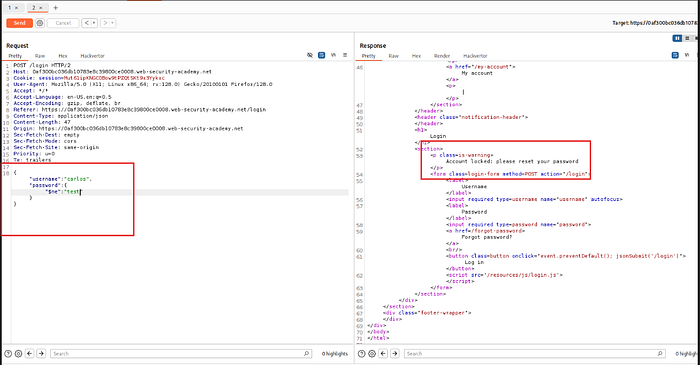Image resolution: width=700 pixels, height=365 pixels.
Task: Click magnifier icon in Request search box
Action: pyautogui.click(x=306, y=353)
